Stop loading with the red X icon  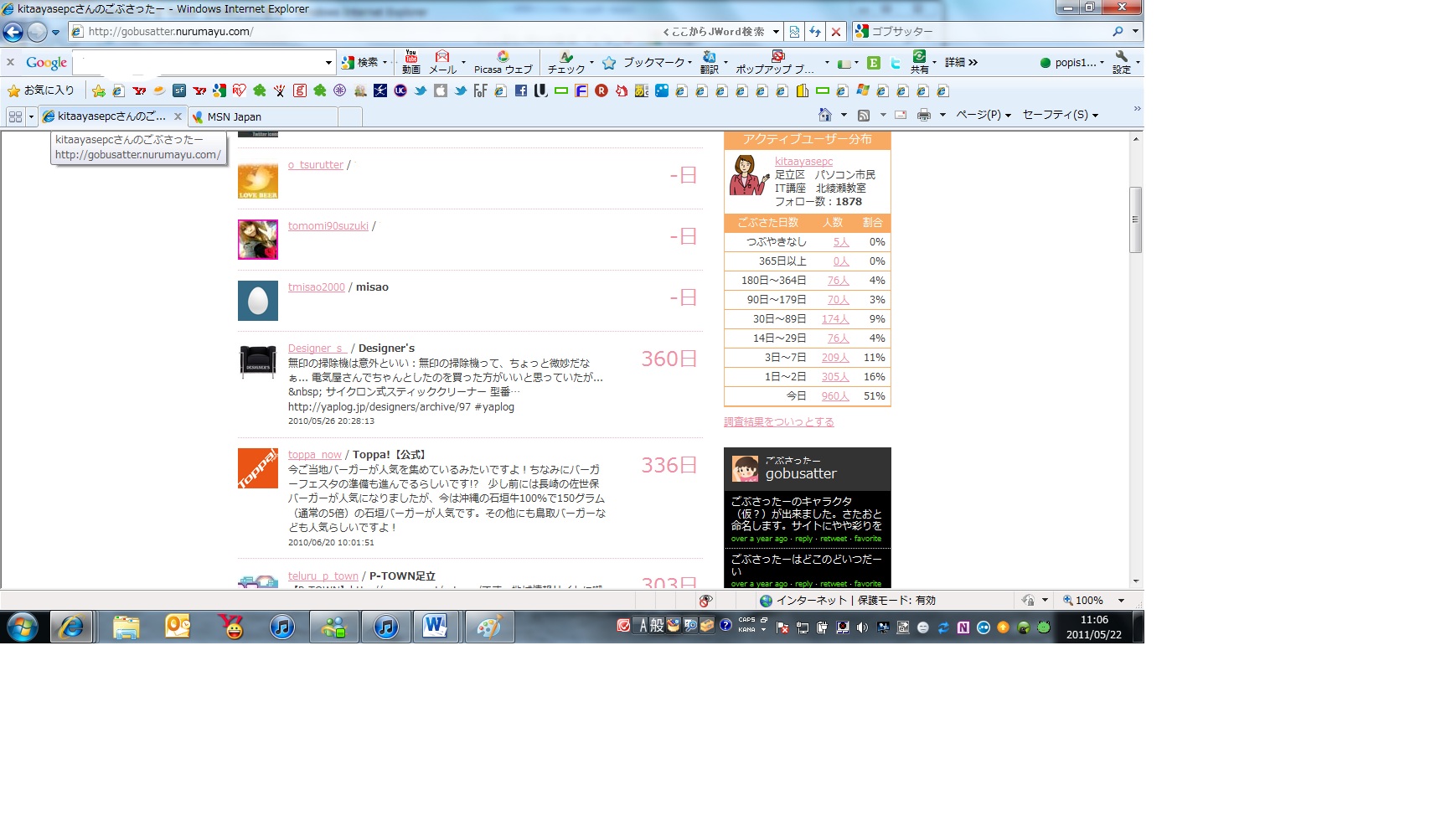pyautogui.click(x=835, y=32)
